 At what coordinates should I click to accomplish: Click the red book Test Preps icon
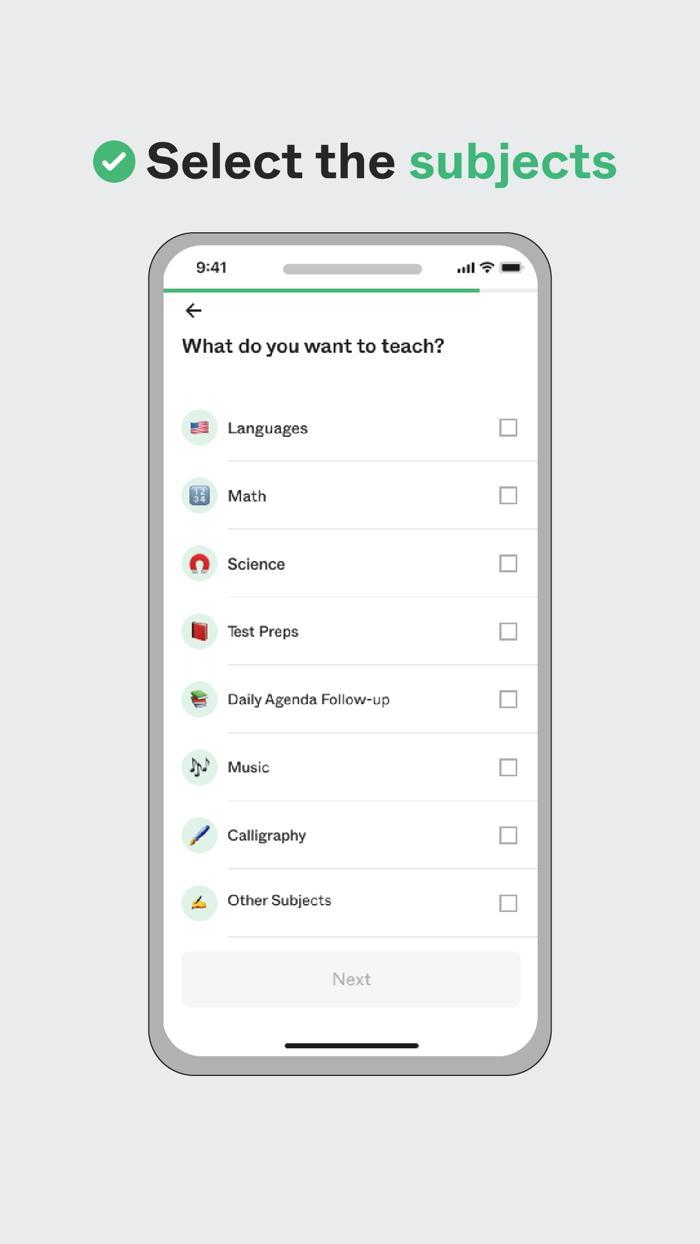click(x=199, y=631)
